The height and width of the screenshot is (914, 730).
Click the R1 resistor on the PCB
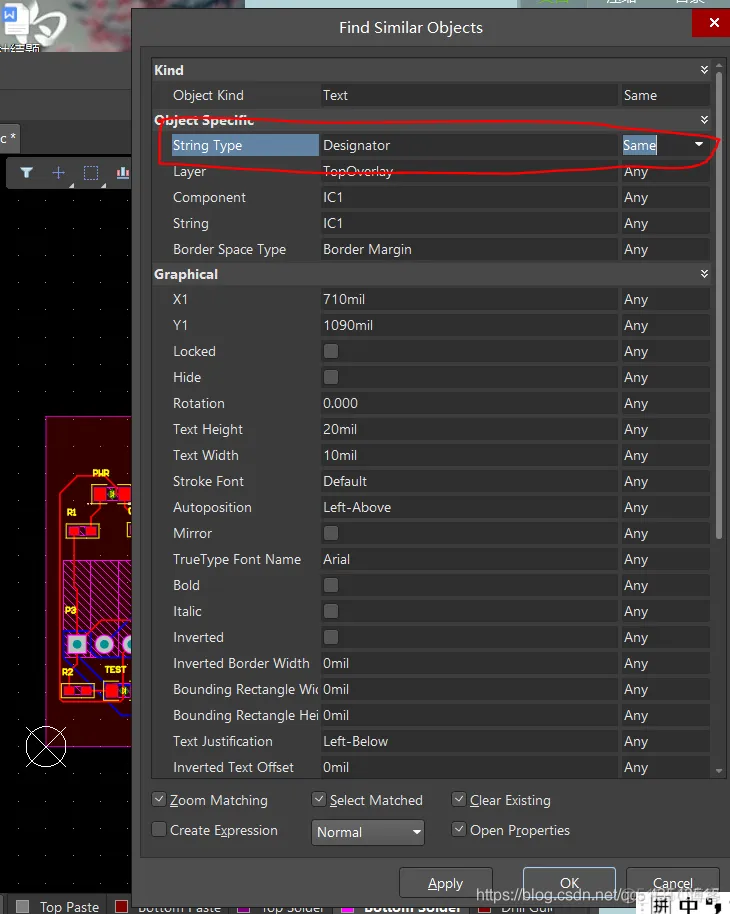click(82, 531)
